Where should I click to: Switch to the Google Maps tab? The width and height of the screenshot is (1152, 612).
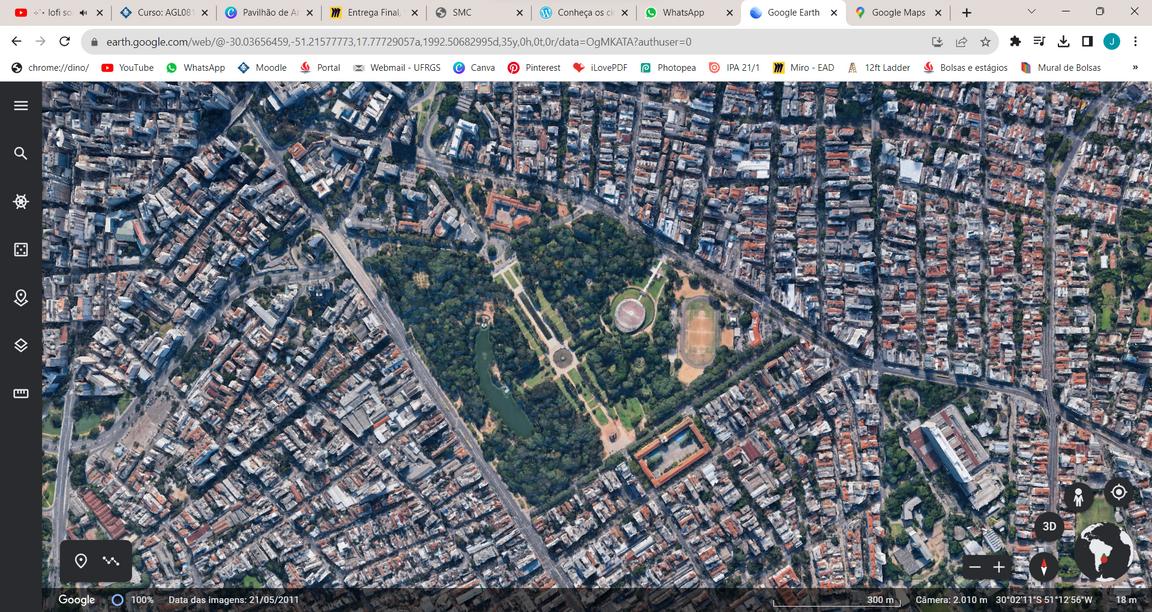pos(898,12)
